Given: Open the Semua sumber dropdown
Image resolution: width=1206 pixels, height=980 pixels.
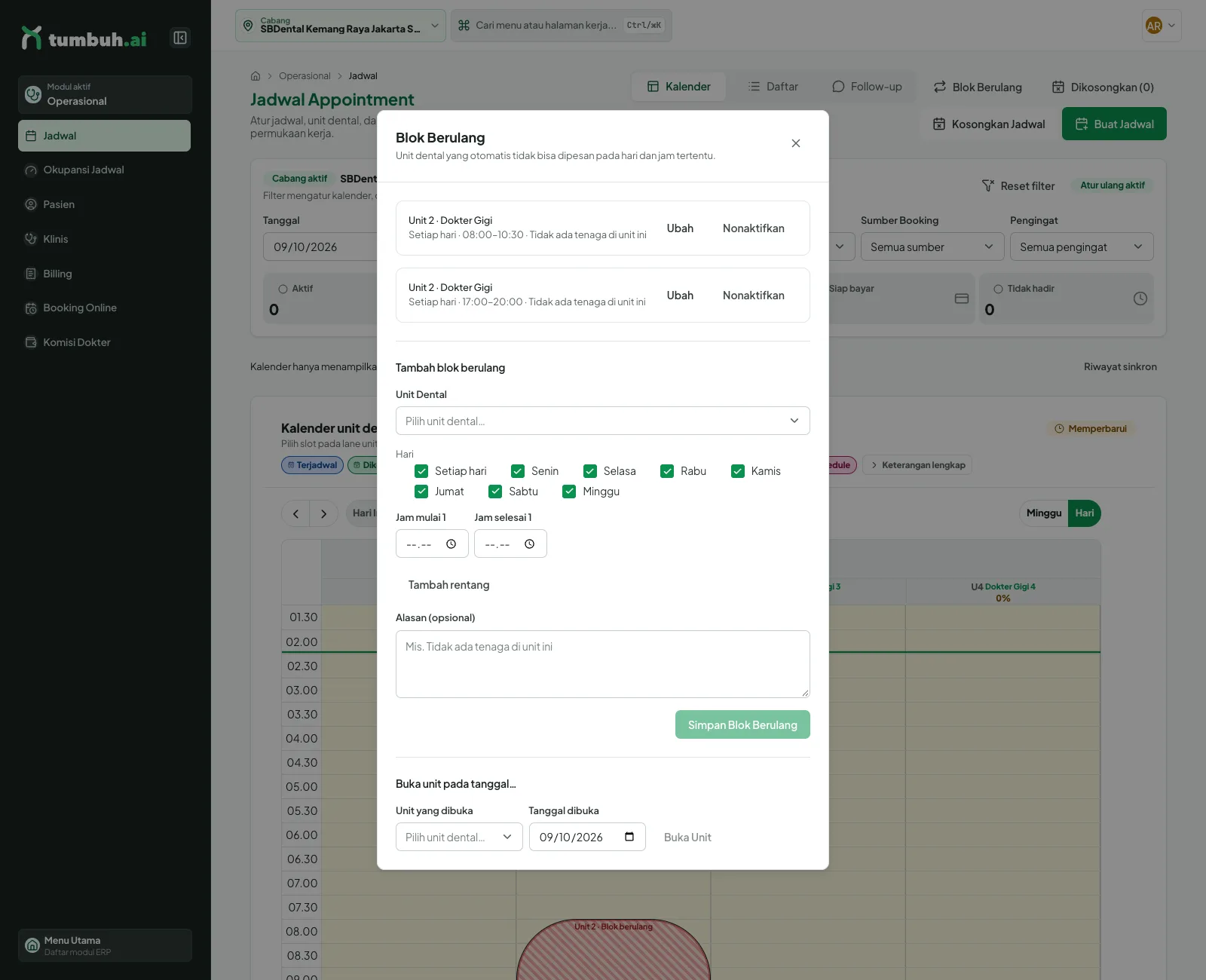Looking at the screenshot, I should click(932, 247).
